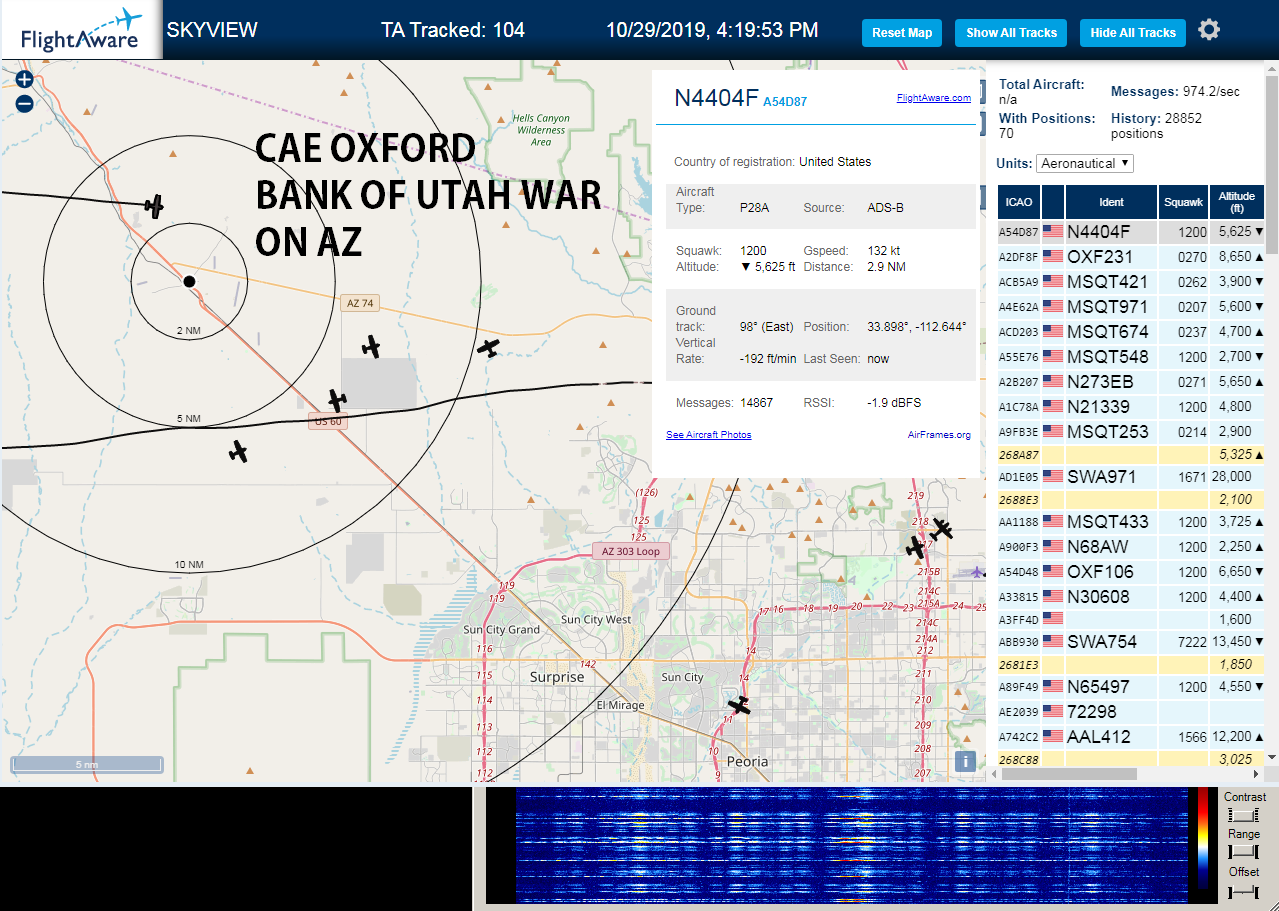Select the aircraft icon near Peoria

tap(739, 706)
